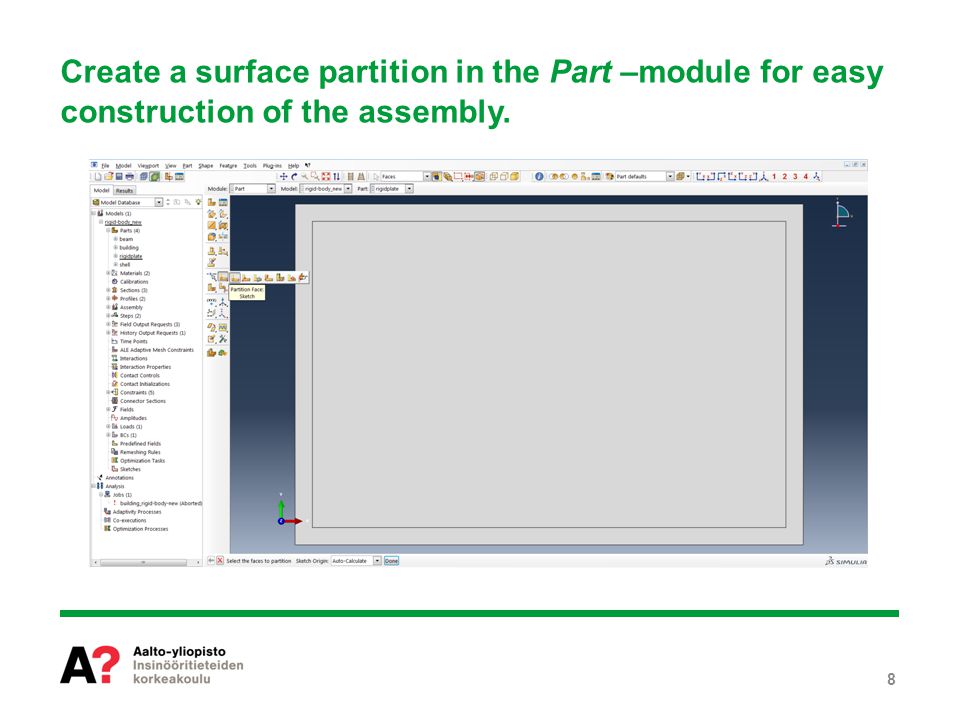The height and width of the screenshot is (720, 960).
Task: Click the last icon in the partition flyout
Action: click(302, 277)
